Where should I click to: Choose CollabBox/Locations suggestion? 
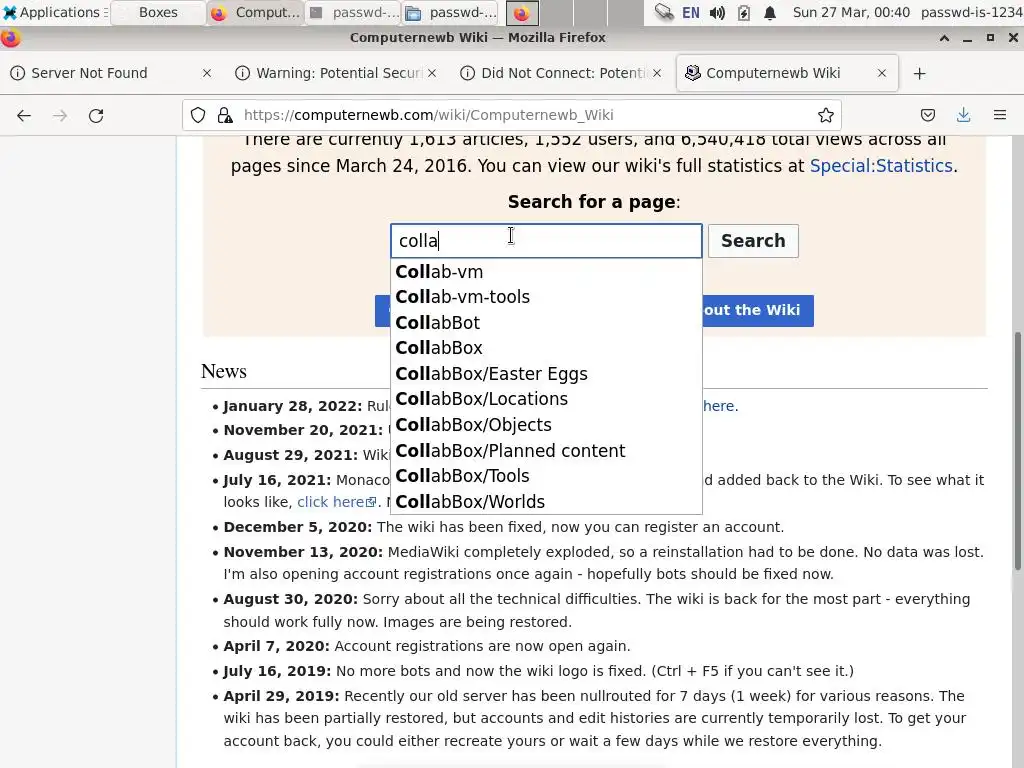point(547,399)
